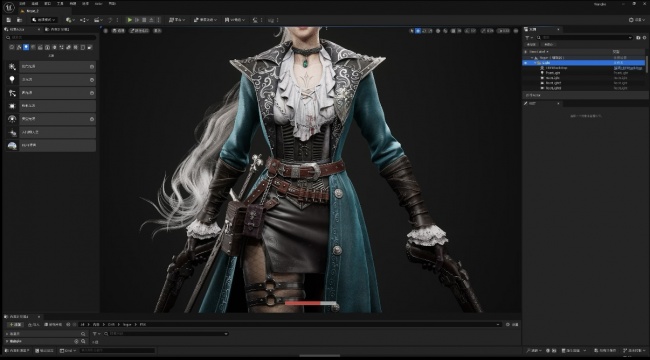The height and width of the screenshot is (360, 650).
Task: Toggle visibility eye of selected Light folder
Action: pos(525,63)
